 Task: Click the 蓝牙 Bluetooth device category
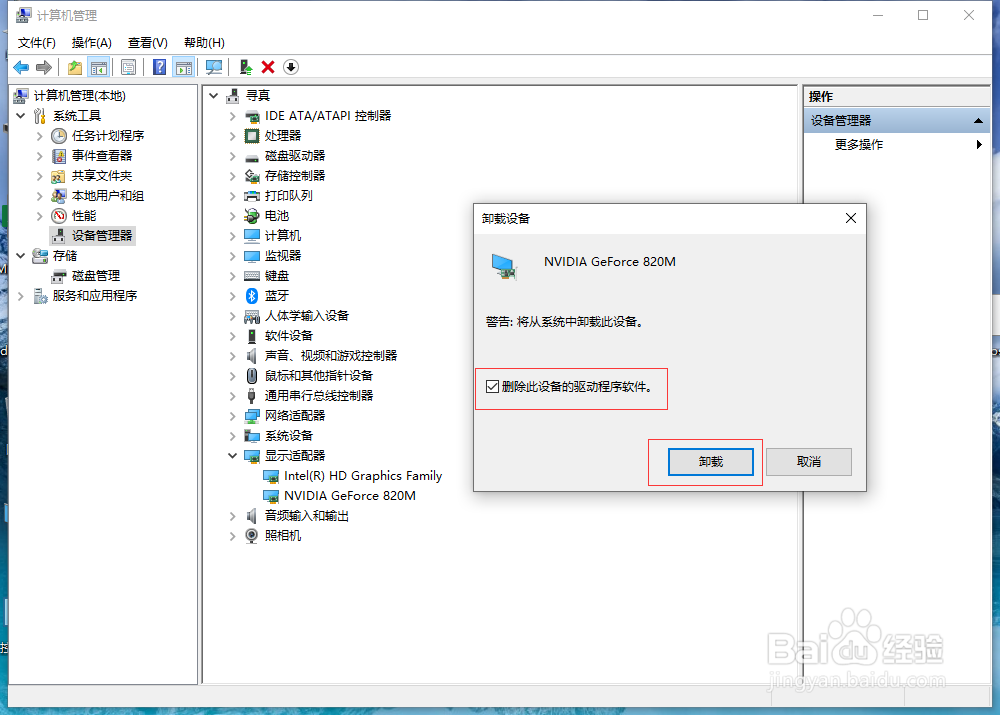click(x=277, y=295)
